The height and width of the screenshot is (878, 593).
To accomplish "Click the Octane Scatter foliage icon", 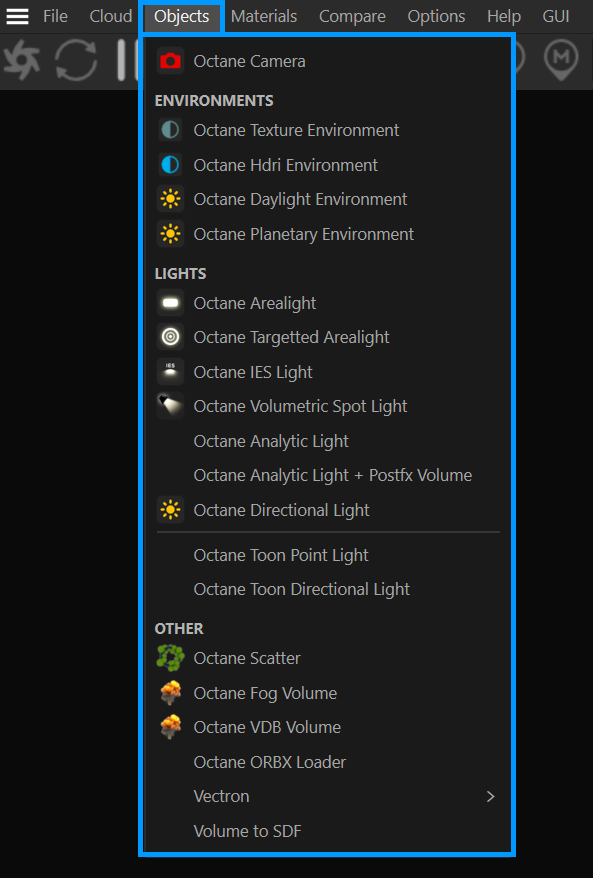I will 170,658.
